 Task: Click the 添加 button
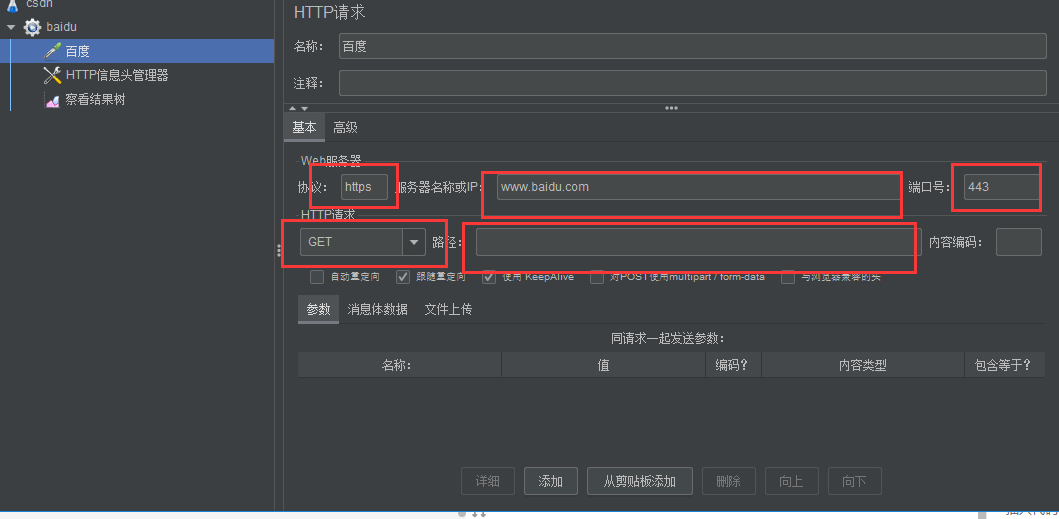pyautogui.click(x=551, y=481)
